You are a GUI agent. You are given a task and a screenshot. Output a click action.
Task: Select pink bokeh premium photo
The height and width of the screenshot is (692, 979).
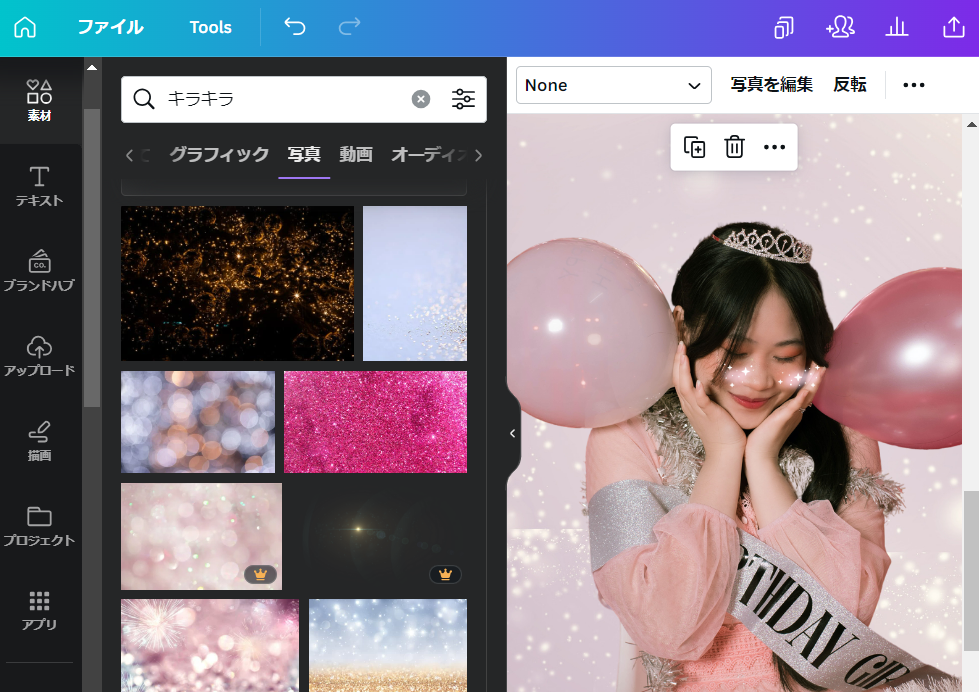click(201, 536)
